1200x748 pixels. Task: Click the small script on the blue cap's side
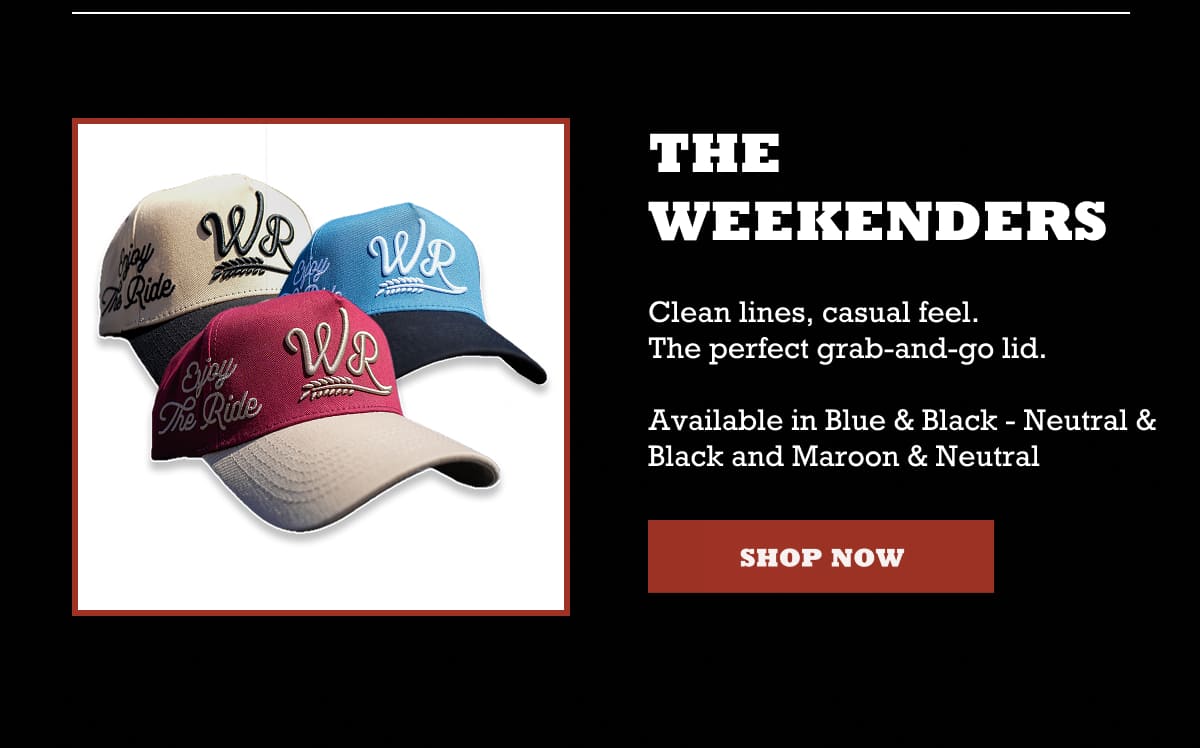click(x=311, y=272)
